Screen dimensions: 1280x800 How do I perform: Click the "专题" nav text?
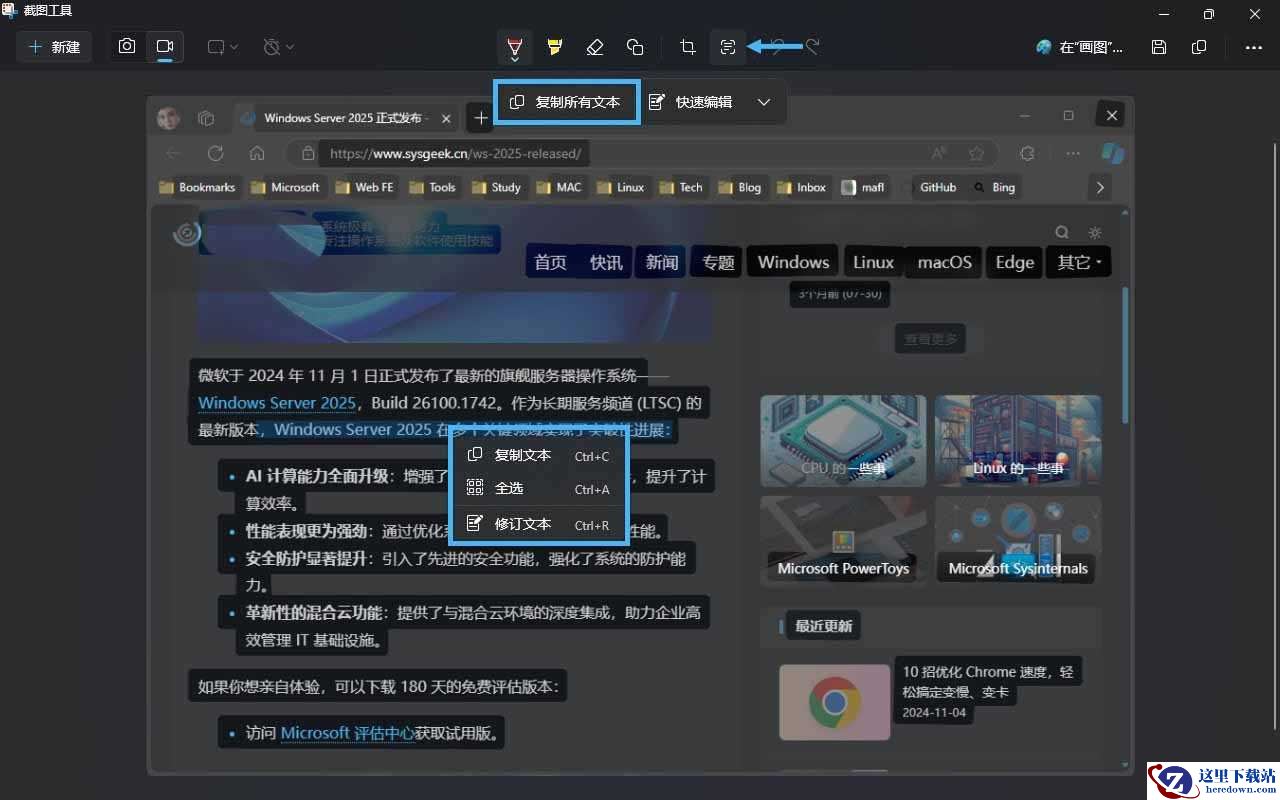point(718,263)
